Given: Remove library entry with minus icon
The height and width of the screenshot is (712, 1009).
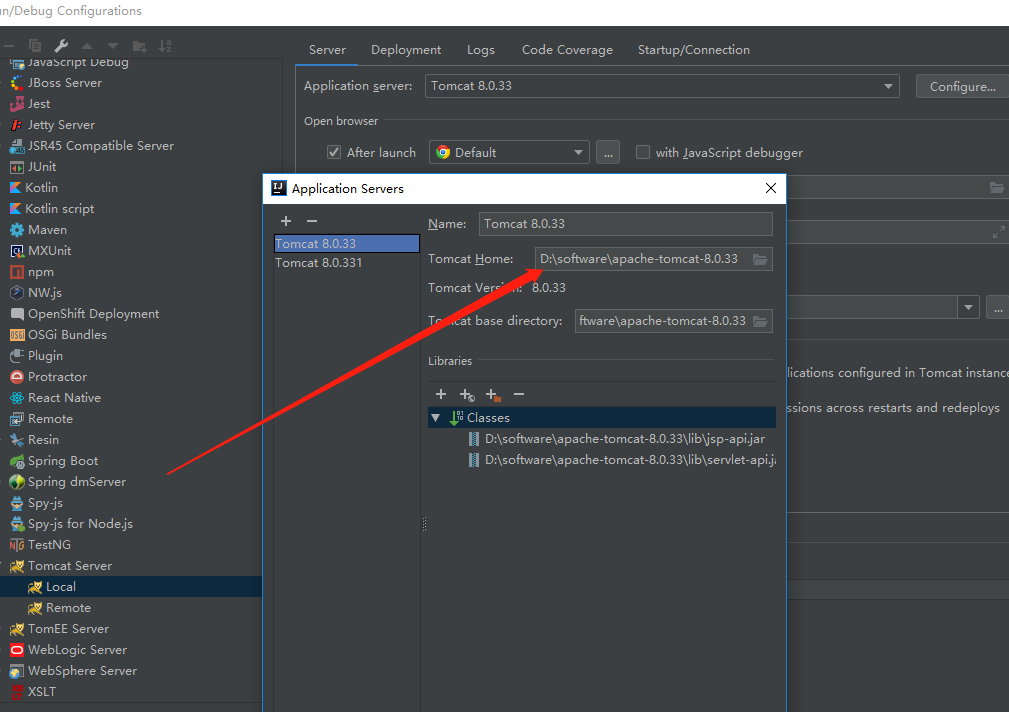Looking at the screenshot, I should tap(519, 394).
